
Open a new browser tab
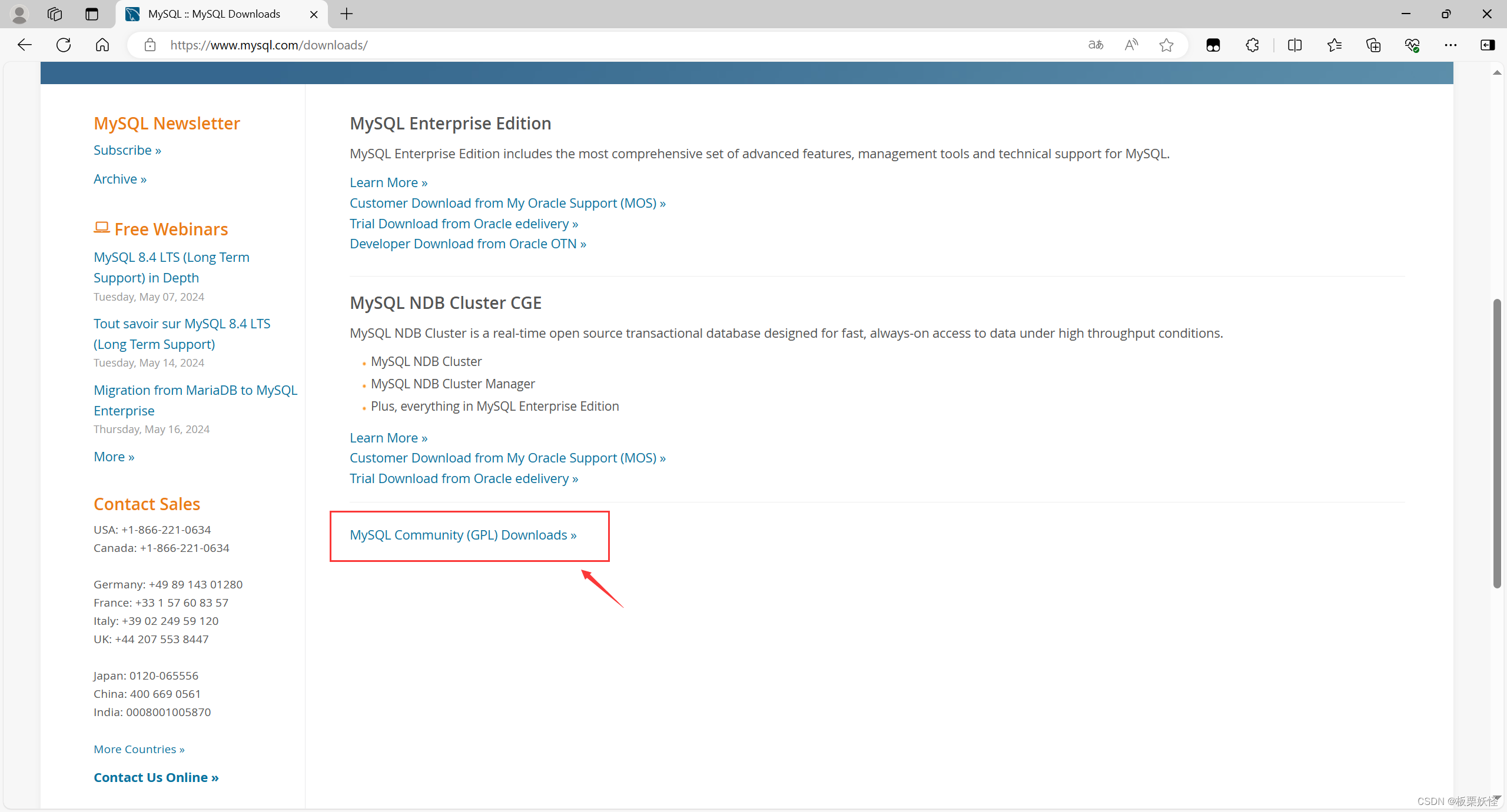(347, 14)
